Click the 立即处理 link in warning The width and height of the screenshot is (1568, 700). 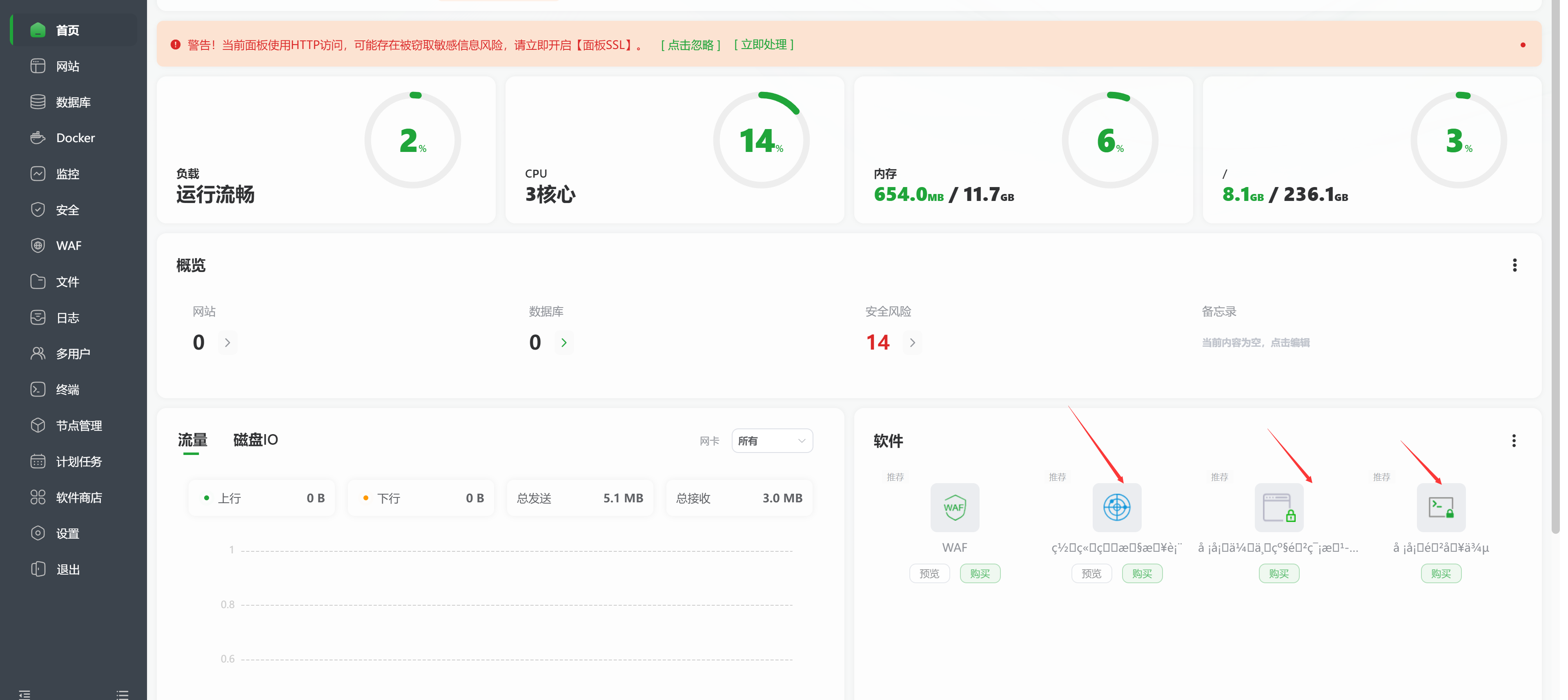[x=764, y=45]
